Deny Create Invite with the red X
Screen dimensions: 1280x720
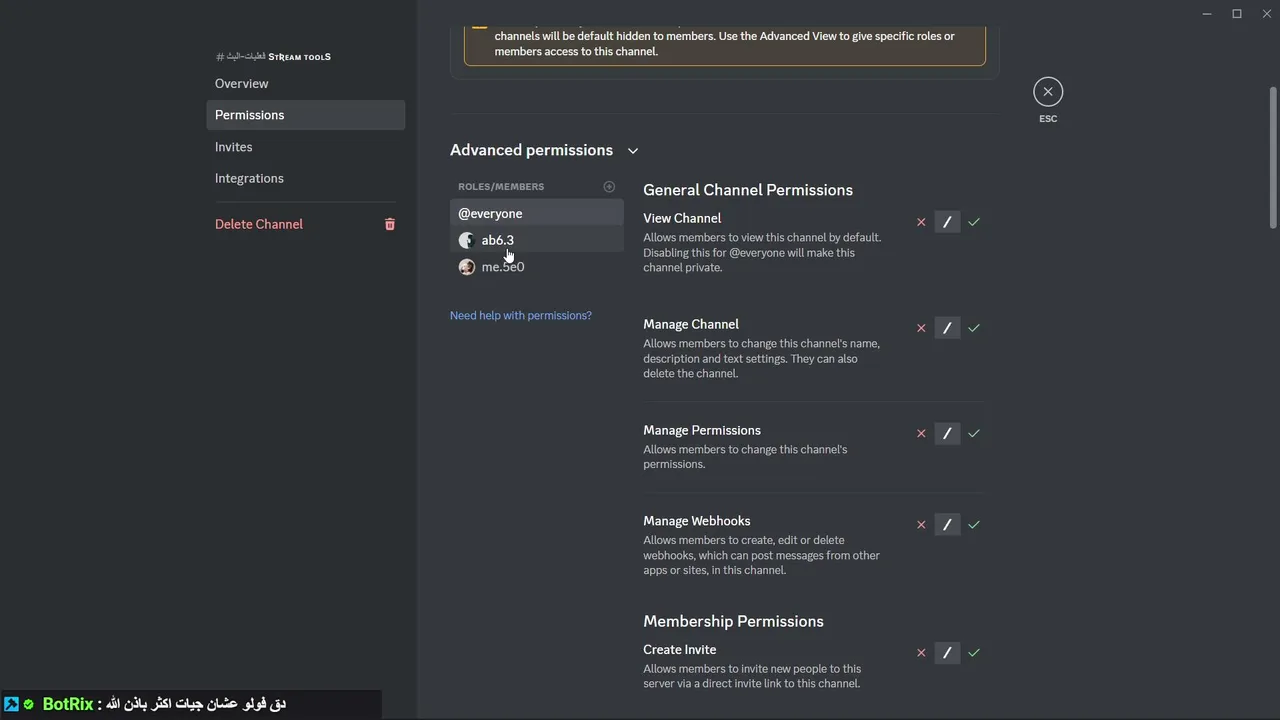tap(921, 653)
